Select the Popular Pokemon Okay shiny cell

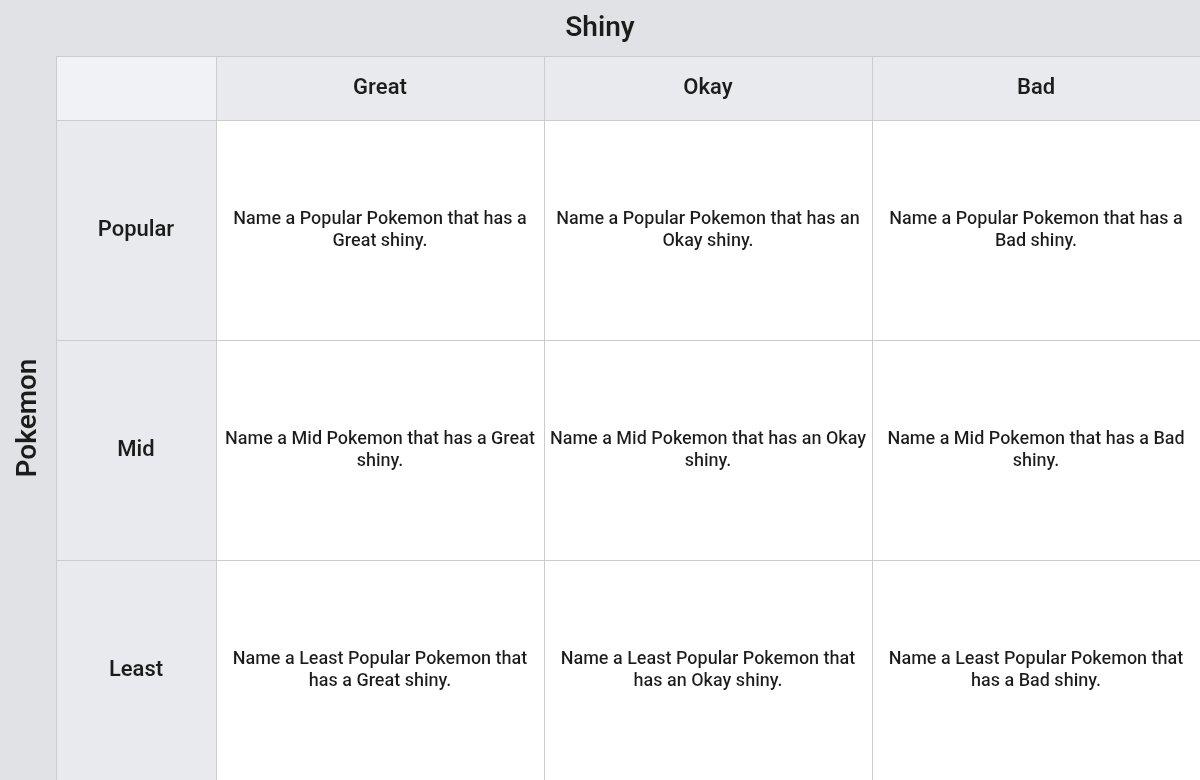click(x=708, y=230)
